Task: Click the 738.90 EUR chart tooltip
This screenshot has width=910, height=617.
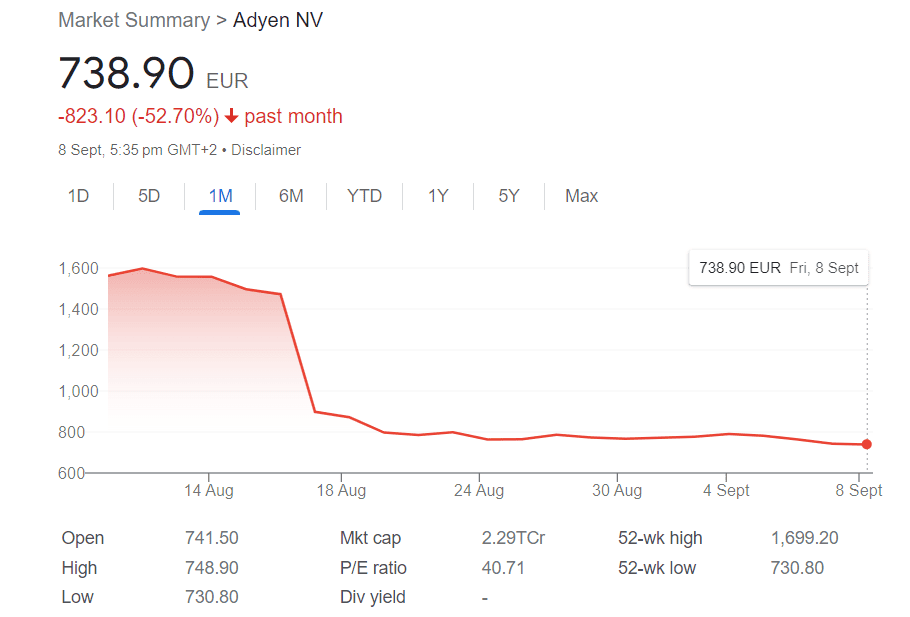Action: (x=778, y=268)
